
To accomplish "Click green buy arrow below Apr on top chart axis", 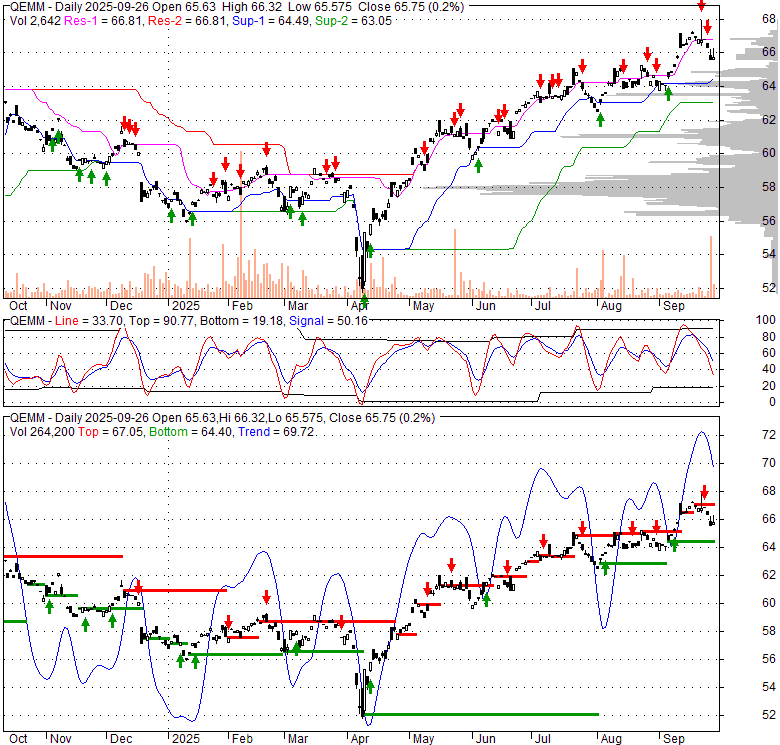I will tap(364, 300).
